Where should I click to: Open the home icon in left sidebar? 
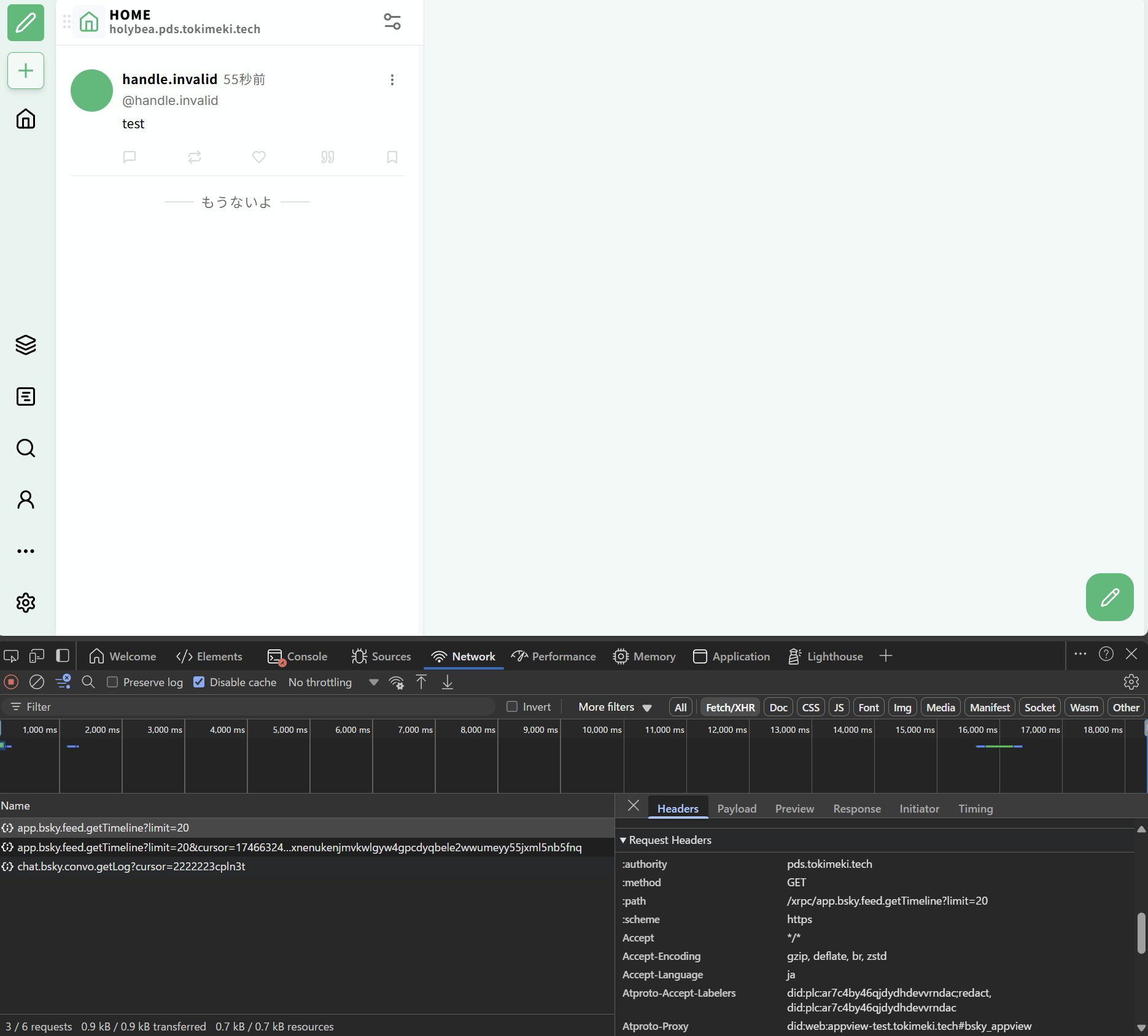pyautogui.click(x=26, y=118)
